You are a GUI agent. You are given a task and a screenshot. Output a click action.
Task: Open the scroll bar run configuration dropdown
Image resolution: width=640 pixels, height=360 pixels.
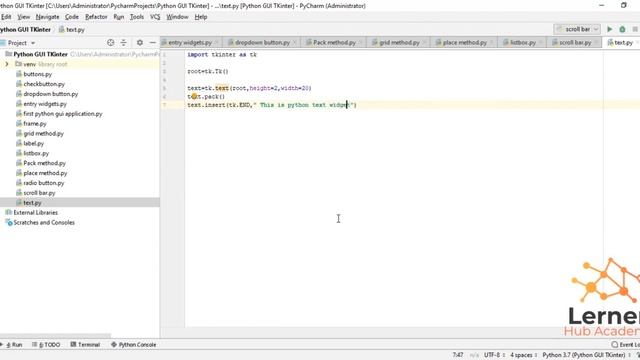click(577, 29)
